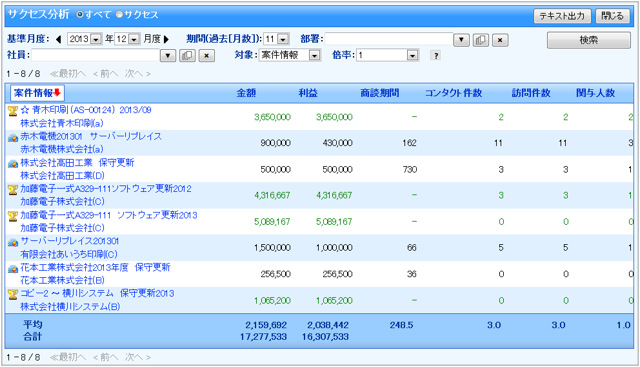Screen dimensions: 640x367
Task: Click the 検索 search button
Action: click(x=589, y=40)
